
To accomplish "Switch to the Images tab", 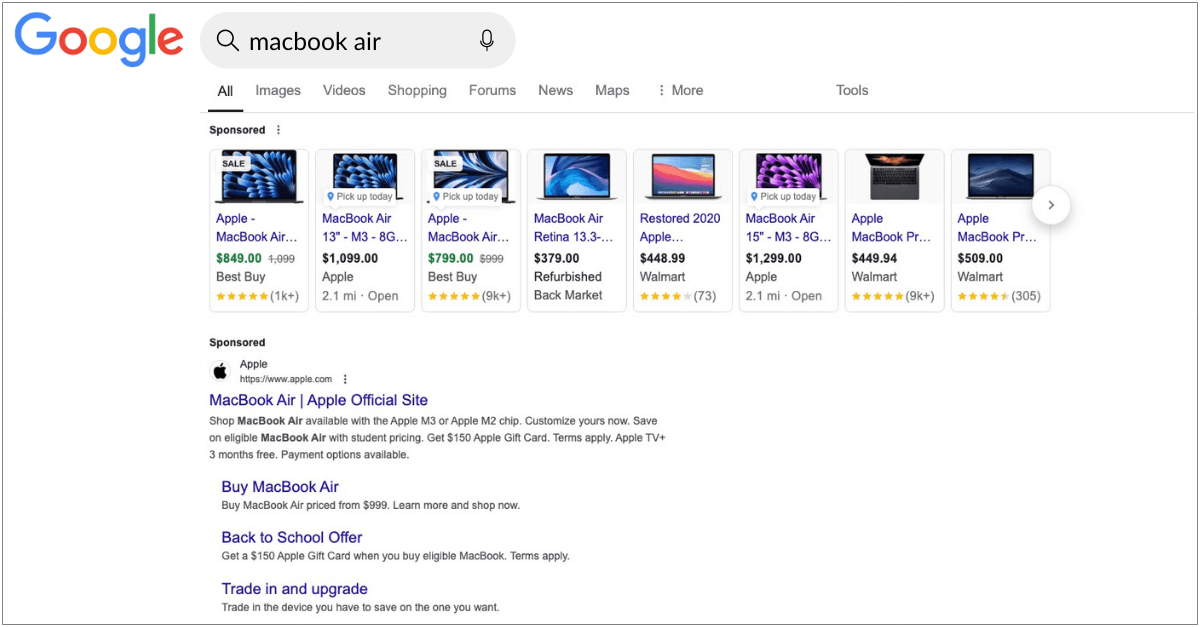I will 277,90.
